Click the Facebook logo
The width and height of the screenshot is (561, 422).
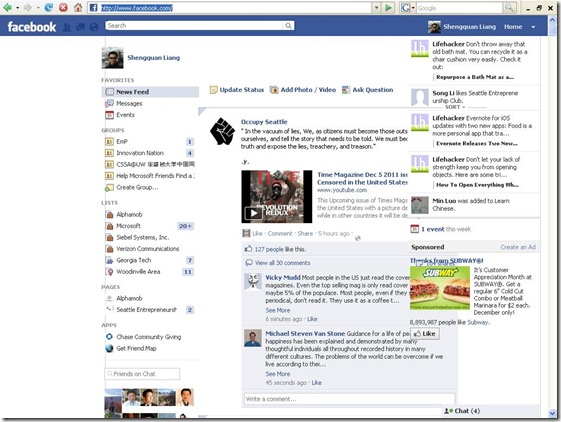(32, 27)
